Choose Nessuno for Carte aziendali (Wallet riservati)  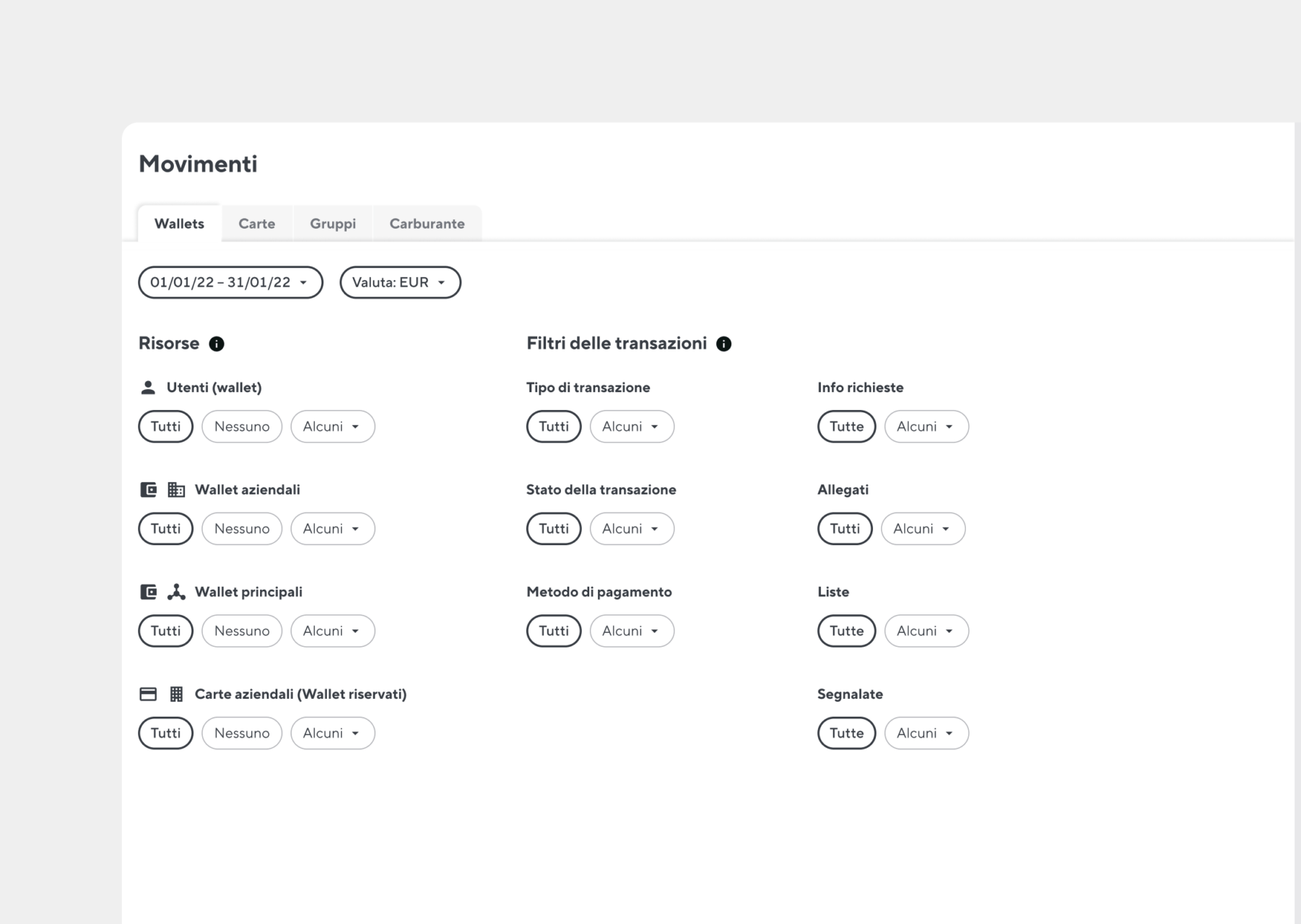242,733
